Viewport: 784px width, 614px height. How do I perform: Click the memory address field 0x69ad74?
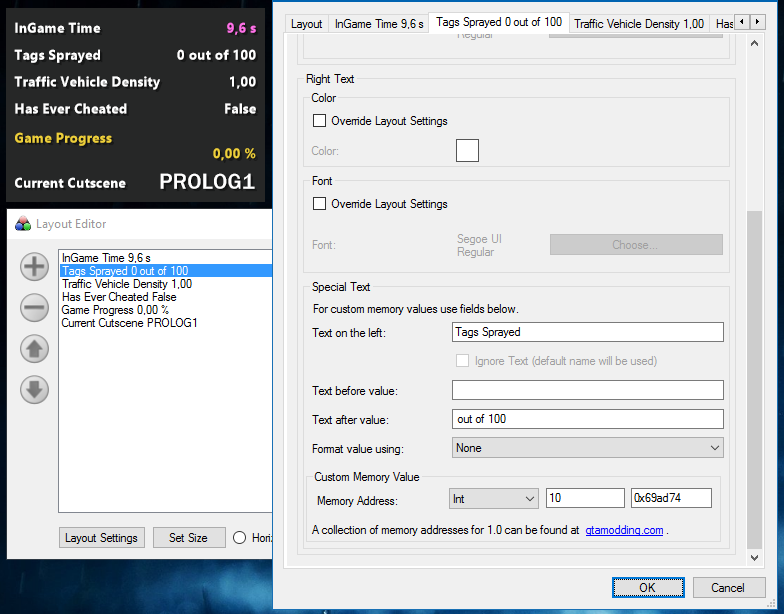tap(671, 498)
